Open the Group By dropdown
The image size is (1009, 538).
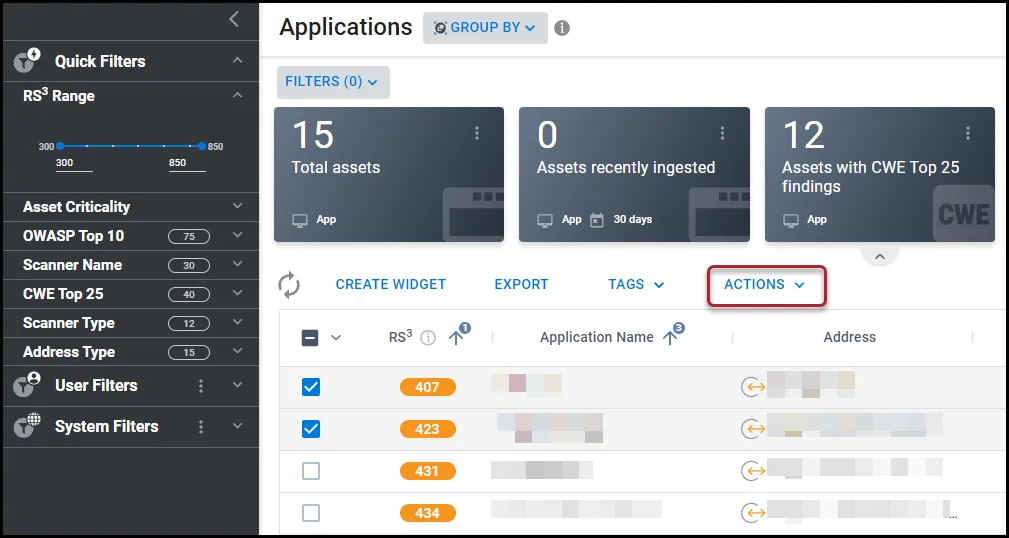pos(485,28)
